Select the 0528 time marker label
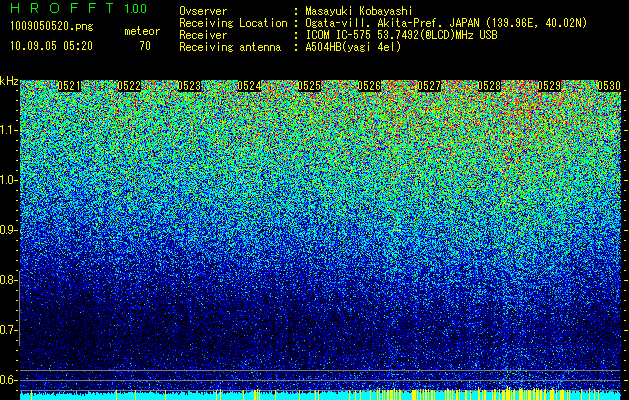This screenshot has width=629, height=400. click(489, 86)
